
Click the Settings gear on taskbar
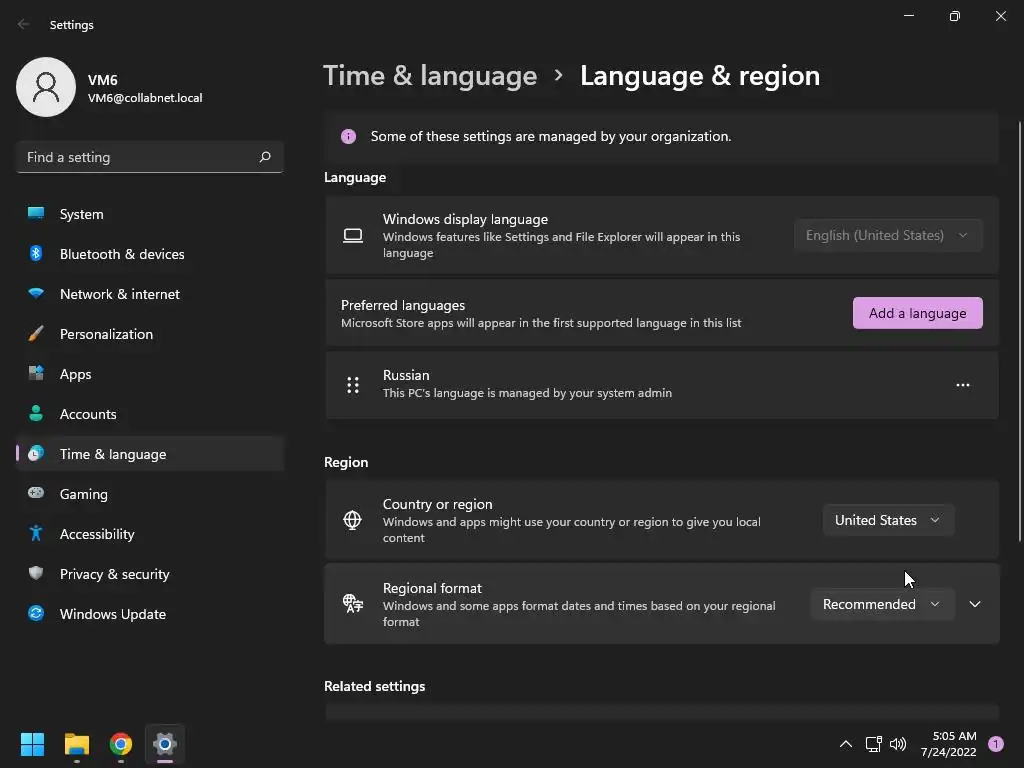(x=165, y=744)
